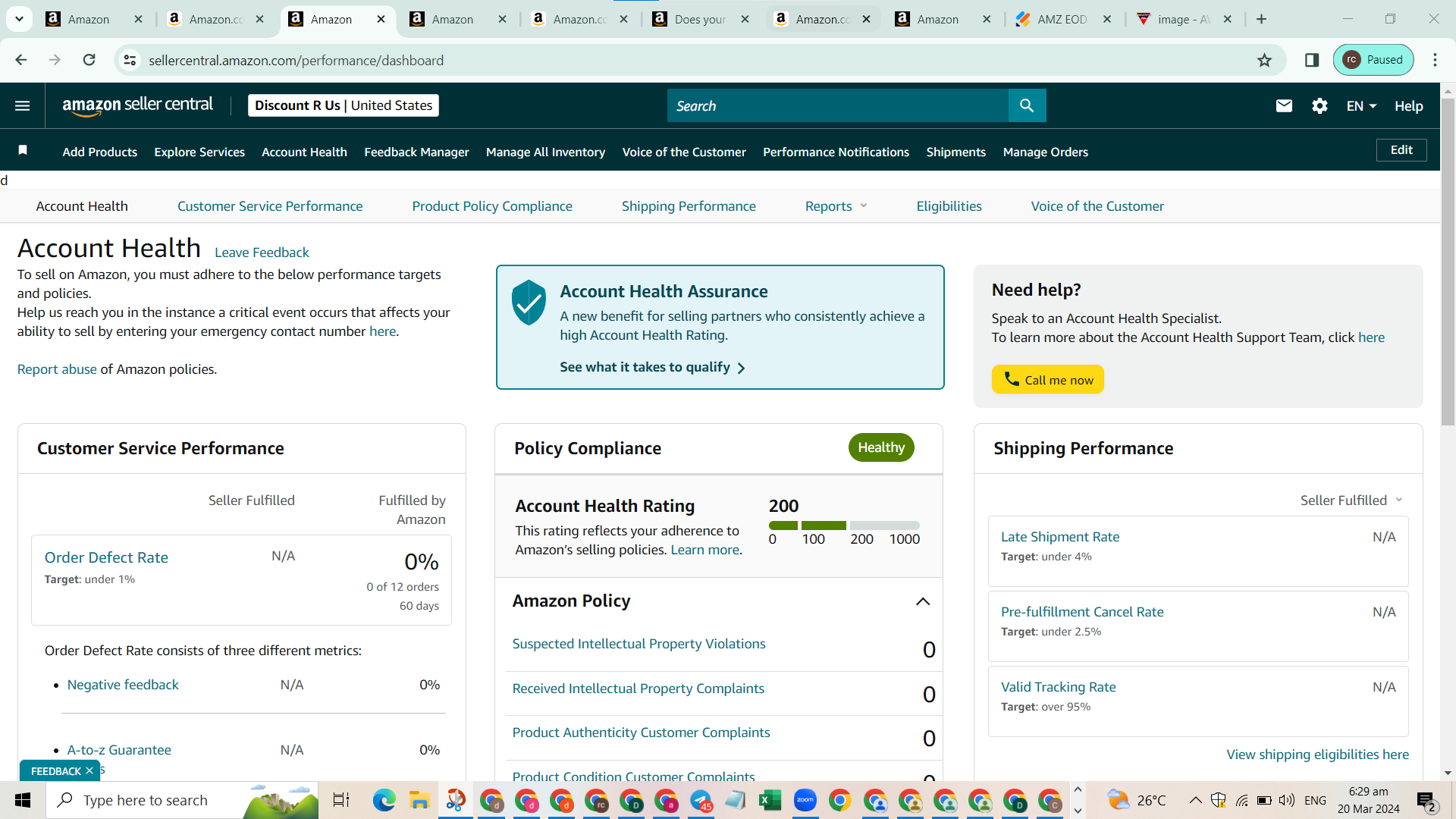This screenshot has width=1456, height=819.
Task: Click the Edit button
Action: (x=1401, y=150)
